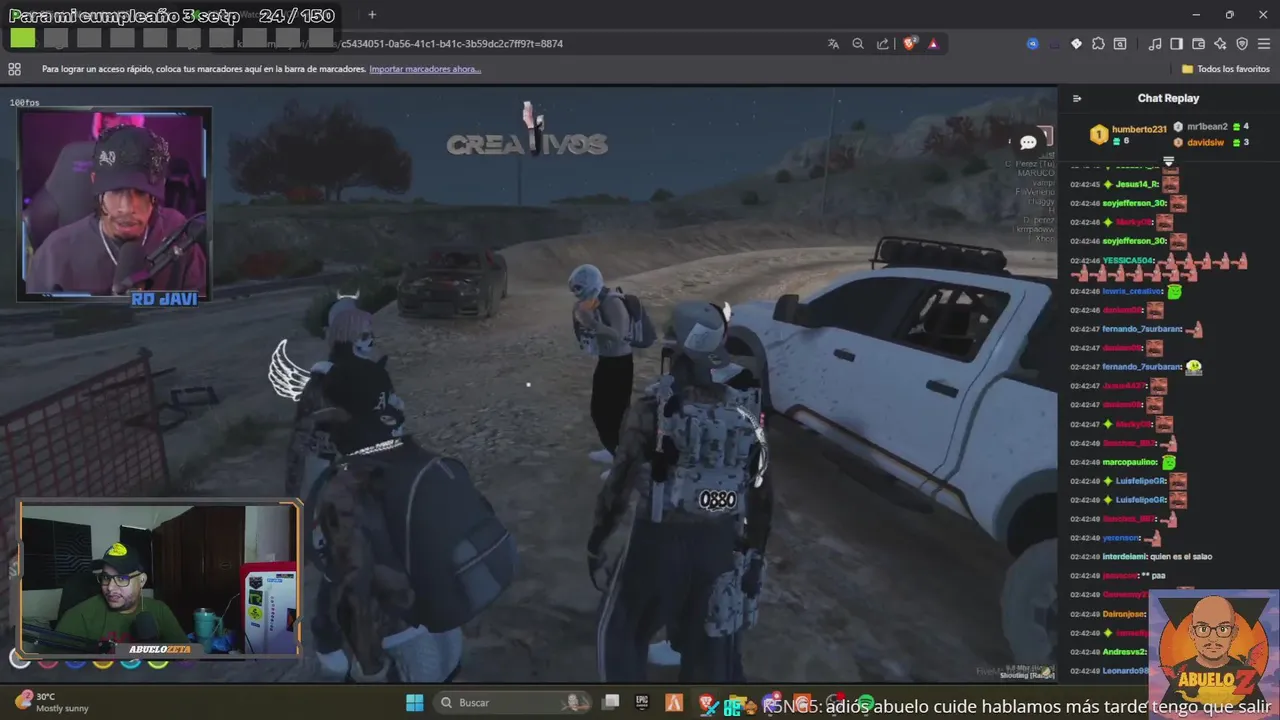Share this page via share icon
The width and height of the screenshot is (1280, 720).
click(x=883, y=44)
